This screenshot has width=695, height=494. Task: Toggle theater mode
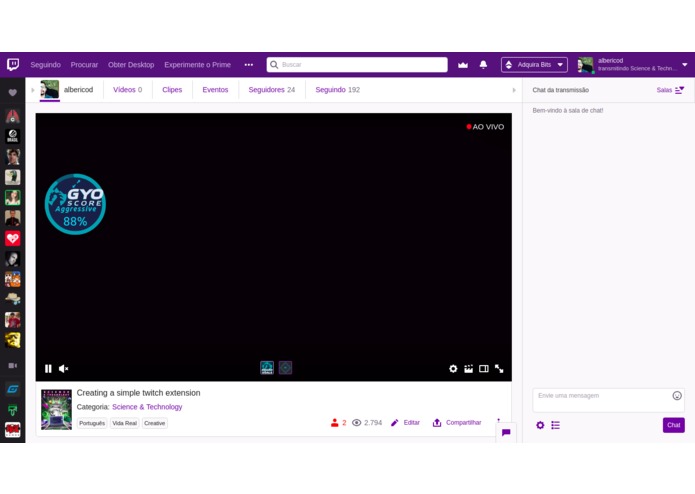(x=484, y=369)
